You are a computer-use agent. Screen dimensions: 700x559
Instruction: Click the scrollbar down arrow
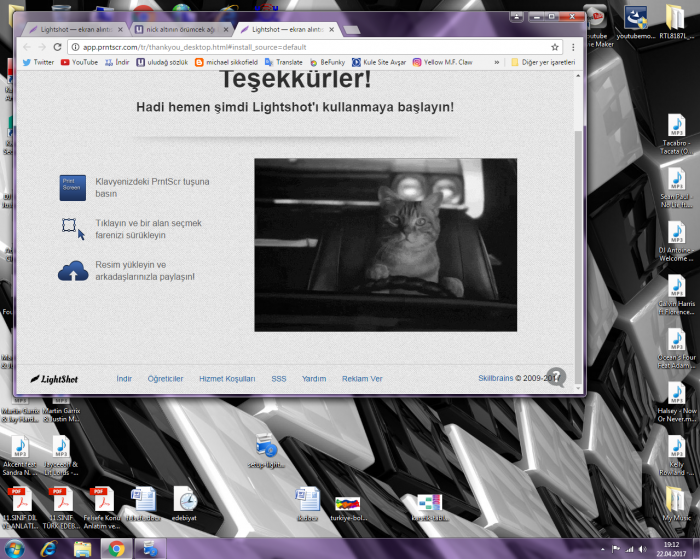[x=578, y=388]
